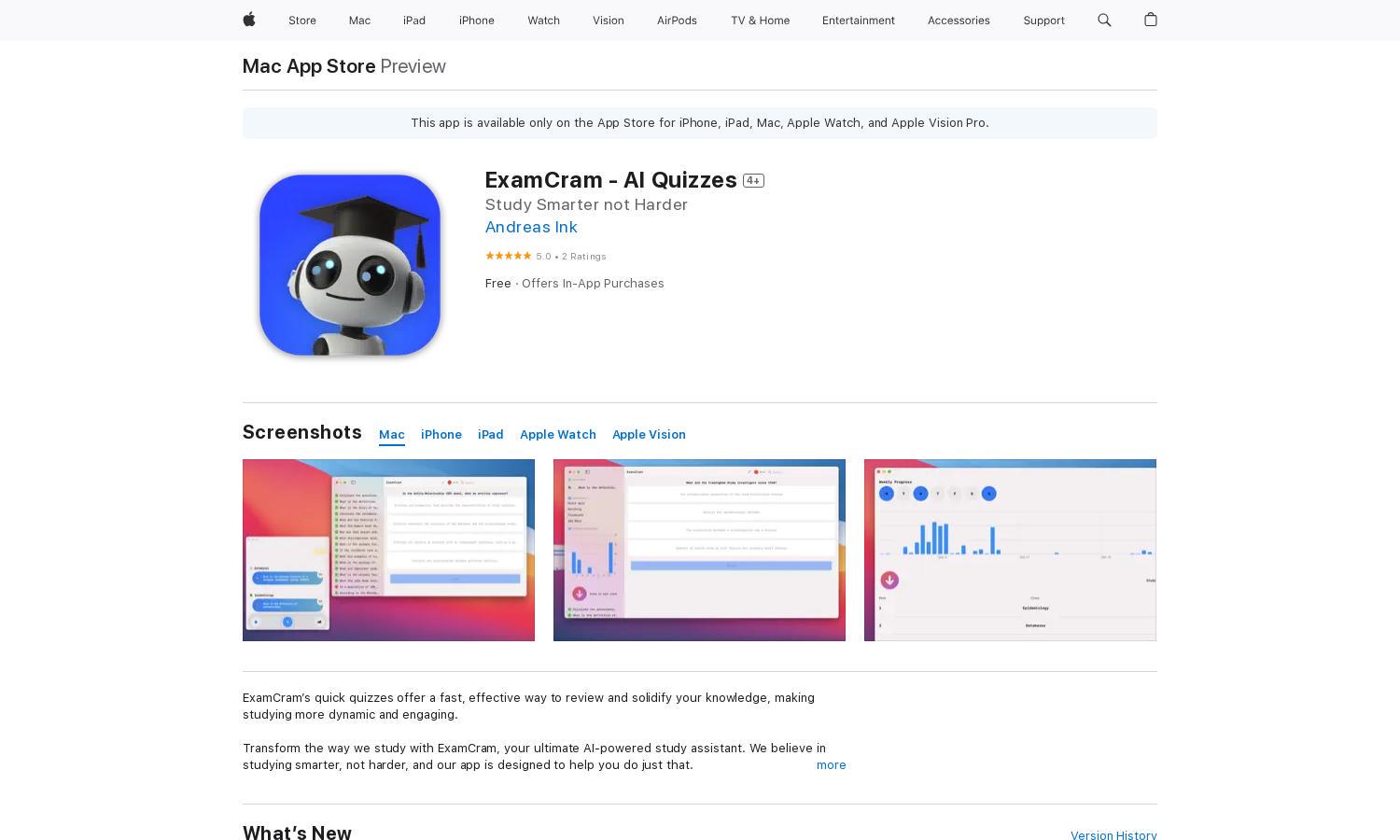This screenshot has width=1400, height=840.
Task: Open the Accessories menu item
Action: pos(959,21)
